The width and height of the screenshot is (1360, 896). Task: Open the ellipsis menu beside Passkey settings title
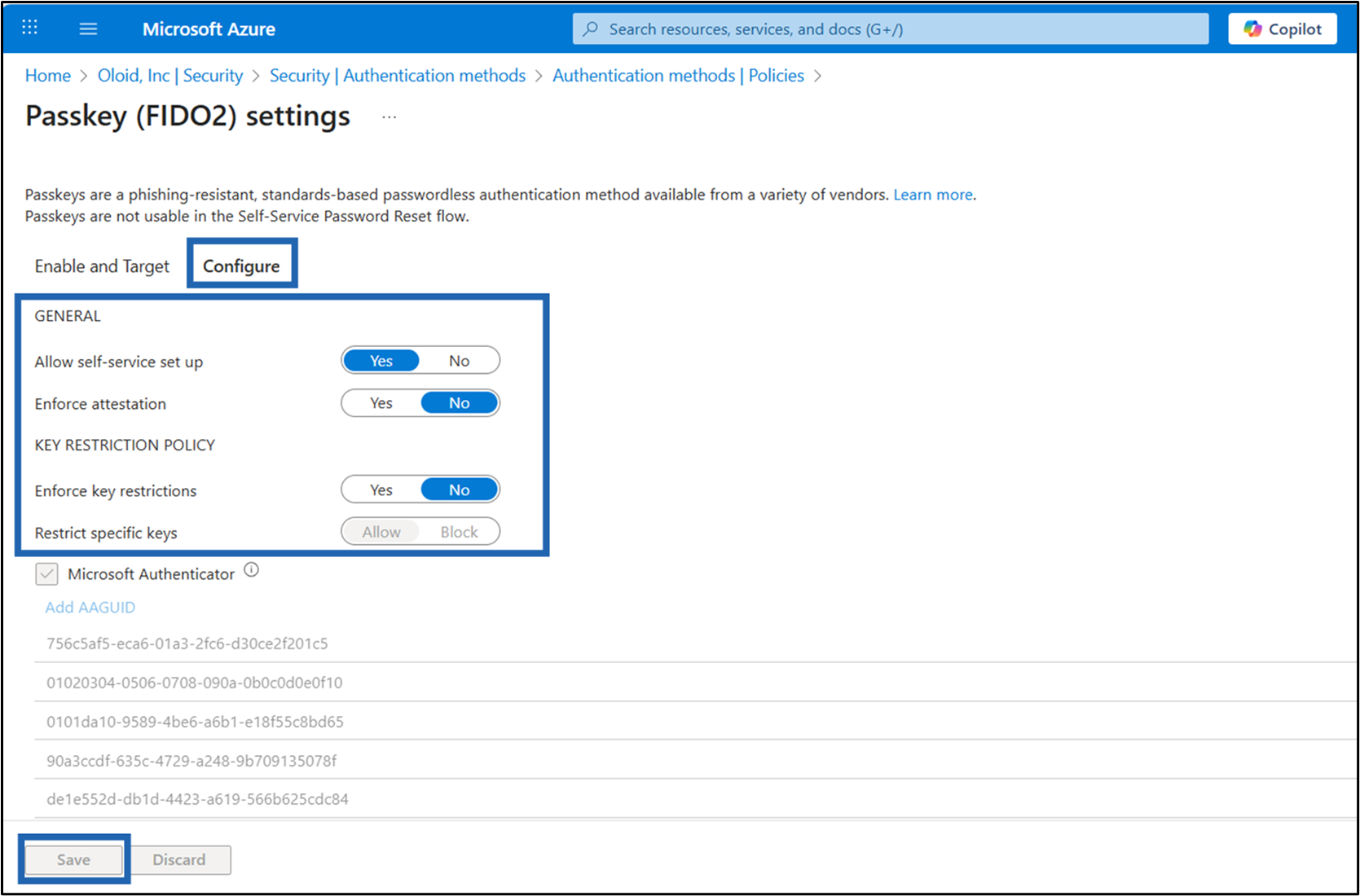pos(390,117)
